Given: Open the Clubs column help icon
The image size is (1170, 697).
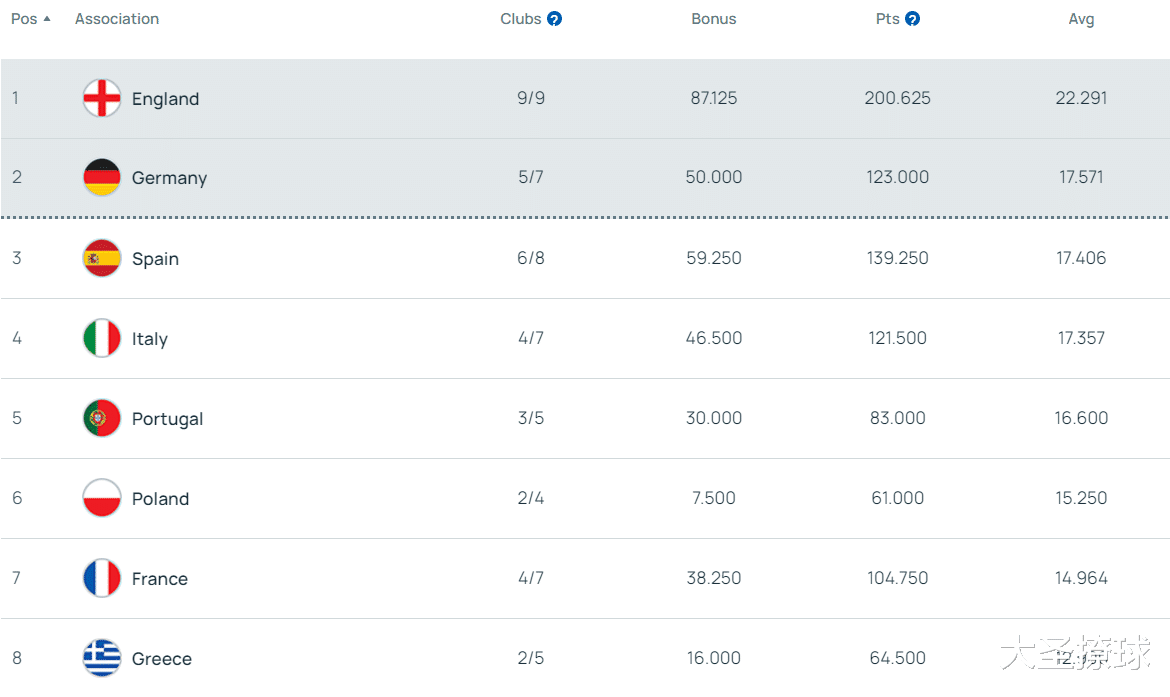Looking at the screenshot, I should click(554, 19).
